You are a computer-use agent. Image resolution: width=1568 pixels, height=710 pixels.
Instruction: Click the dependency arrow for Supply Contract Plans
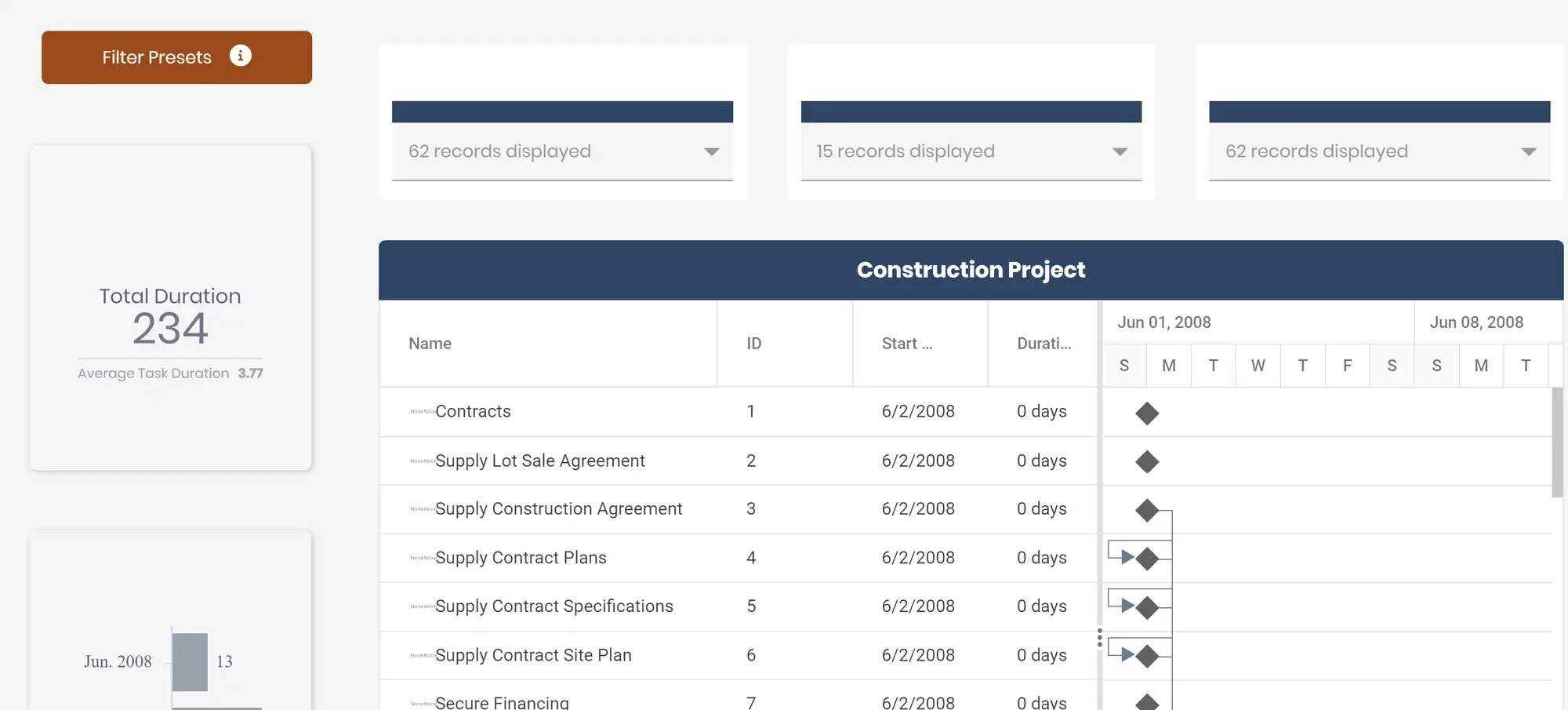click(1127, 558)
